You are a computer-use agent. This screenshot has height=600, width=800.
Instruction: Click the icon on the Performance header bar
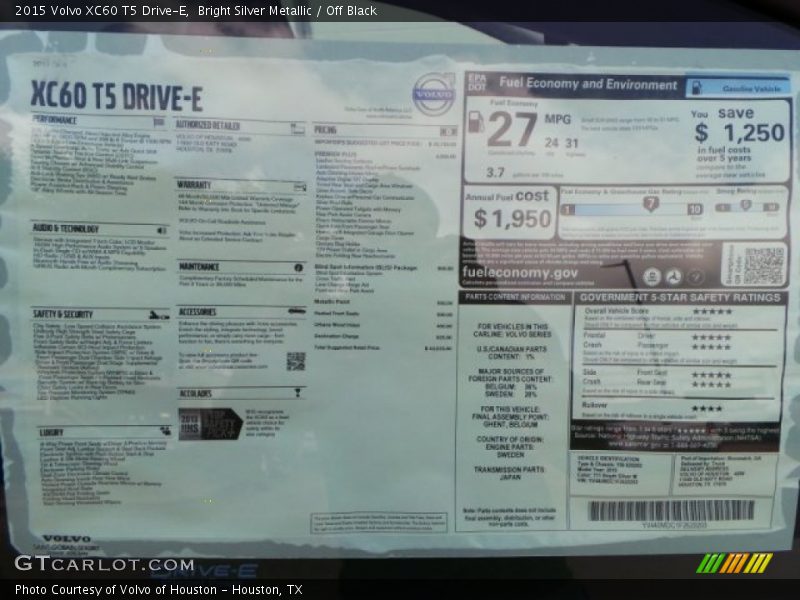(159, 122)
